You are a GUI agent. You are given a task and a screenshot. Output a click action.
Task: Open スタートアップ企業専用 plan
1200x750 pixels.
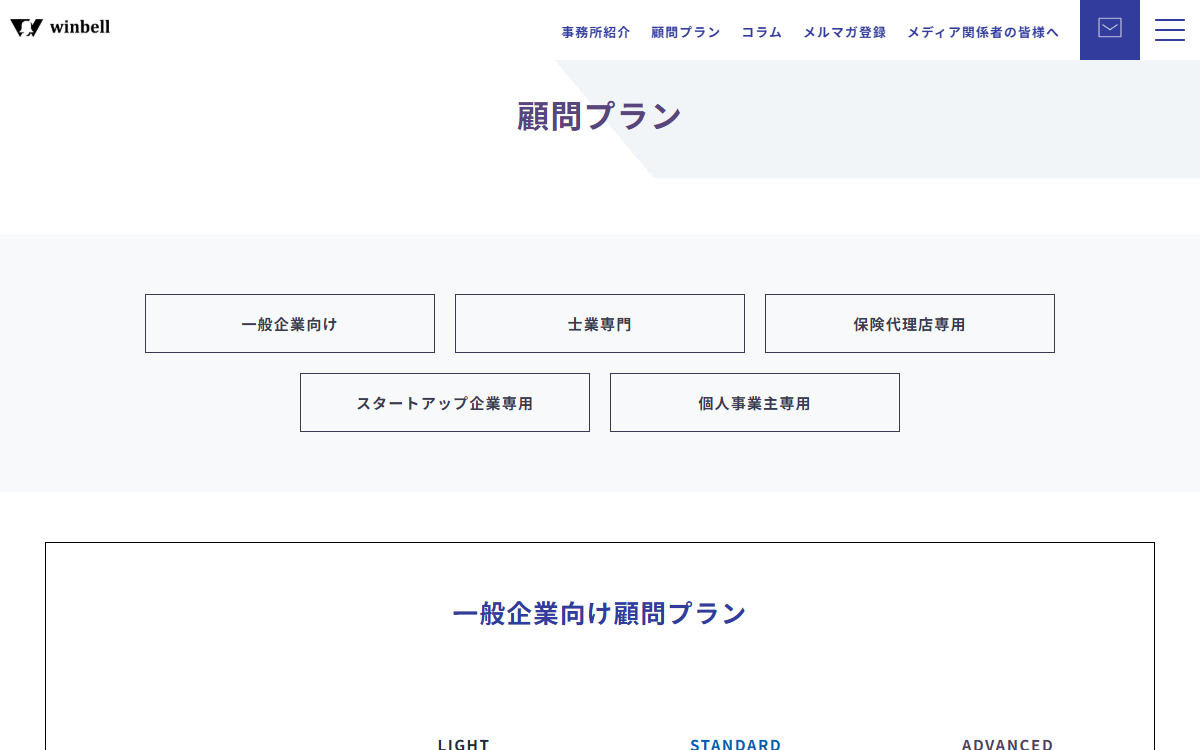click(x=445, y=403)
